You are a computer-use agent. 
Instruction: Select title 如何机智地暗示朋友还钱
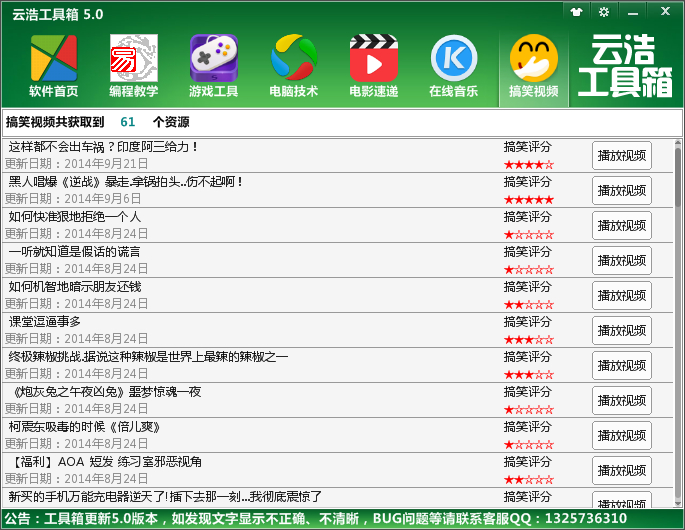click(75, 287)
